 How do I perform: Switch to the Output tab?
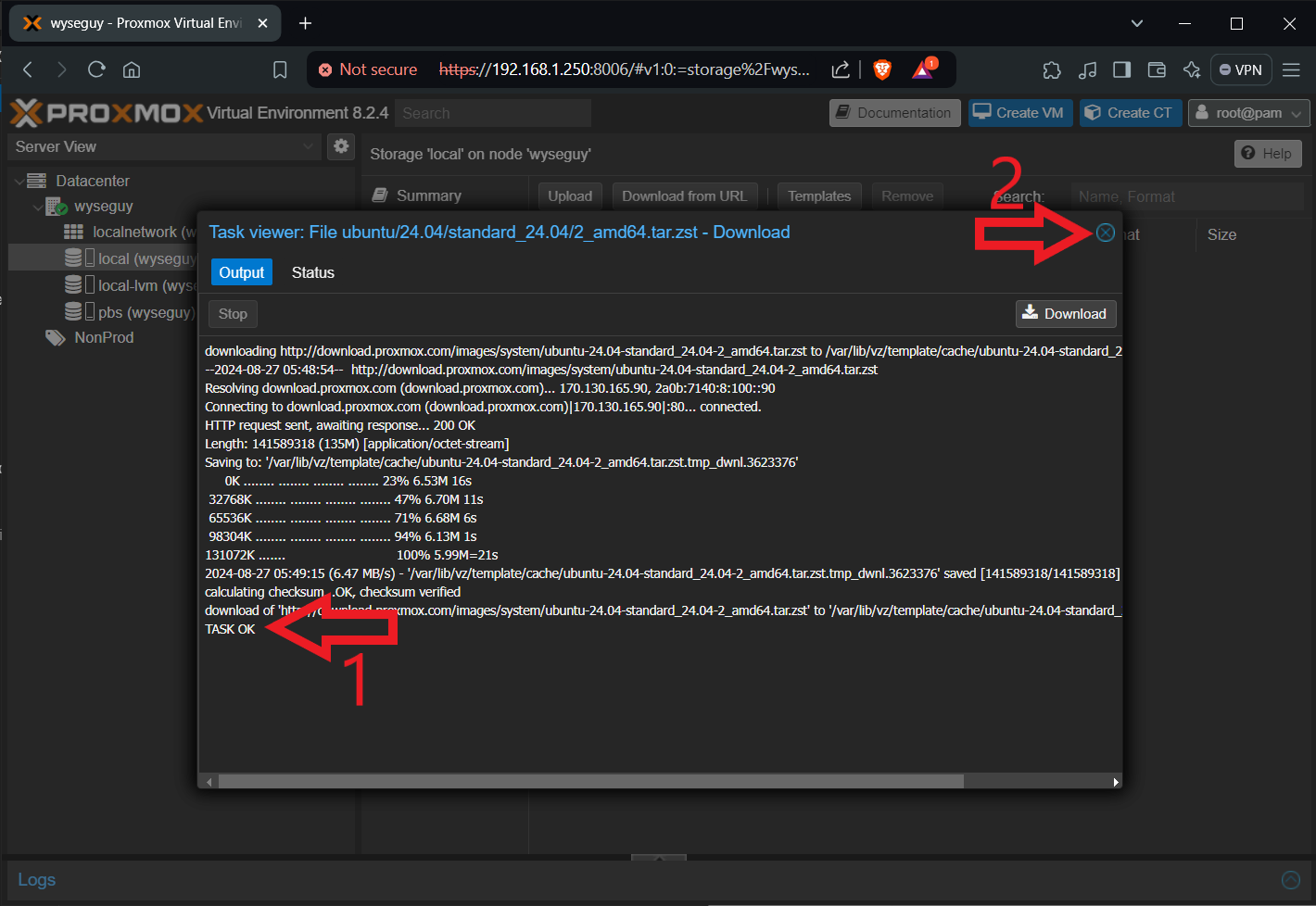tap(242, 272)
